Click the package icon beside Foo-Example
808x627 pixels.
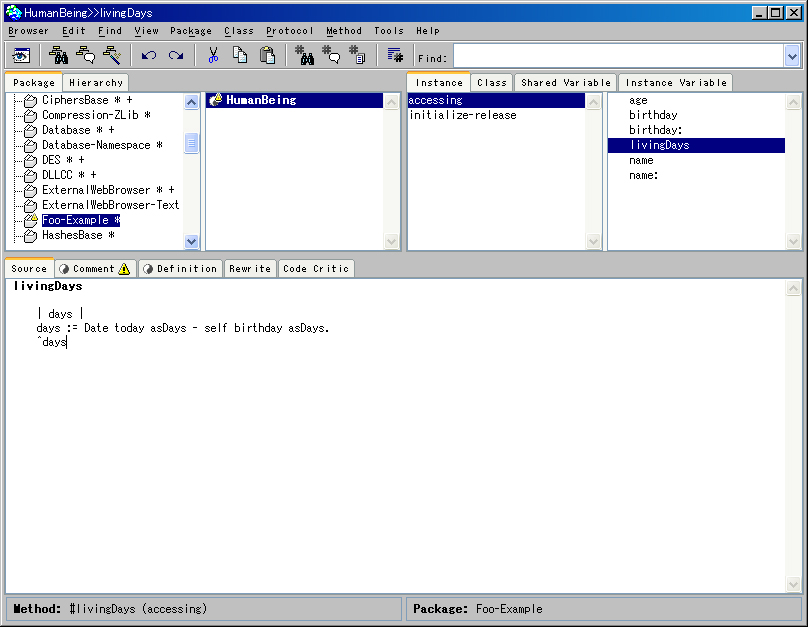(31, 221)
